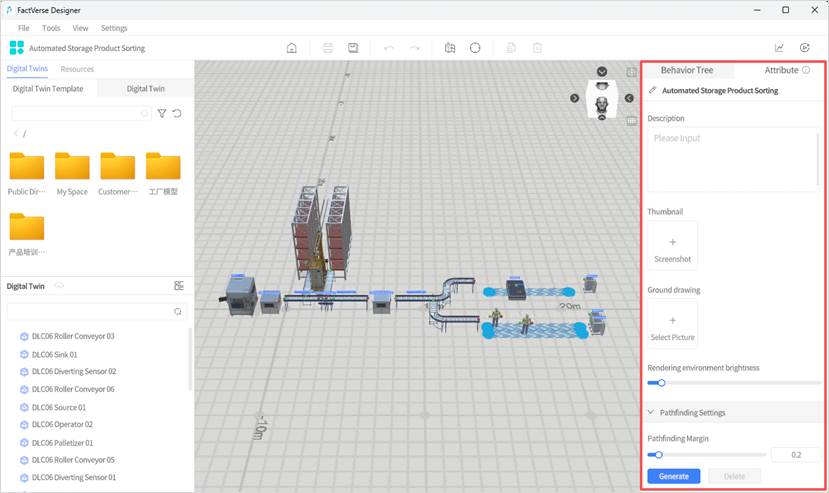Click the list layout icon in Digital Twin panel
The width and height of the screenshot is (829, 493).
[x=179, y=286]
